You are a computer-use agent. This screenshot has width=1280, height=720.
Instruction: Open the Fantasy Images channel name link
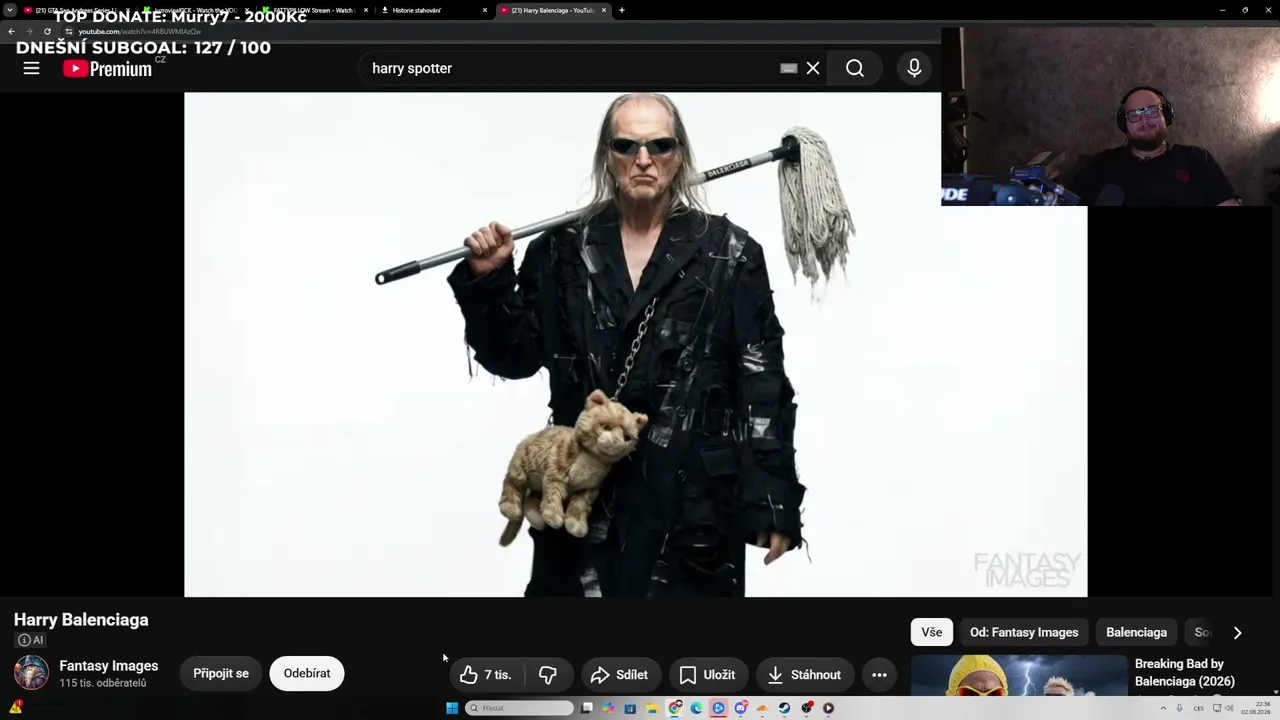point(108,666)
